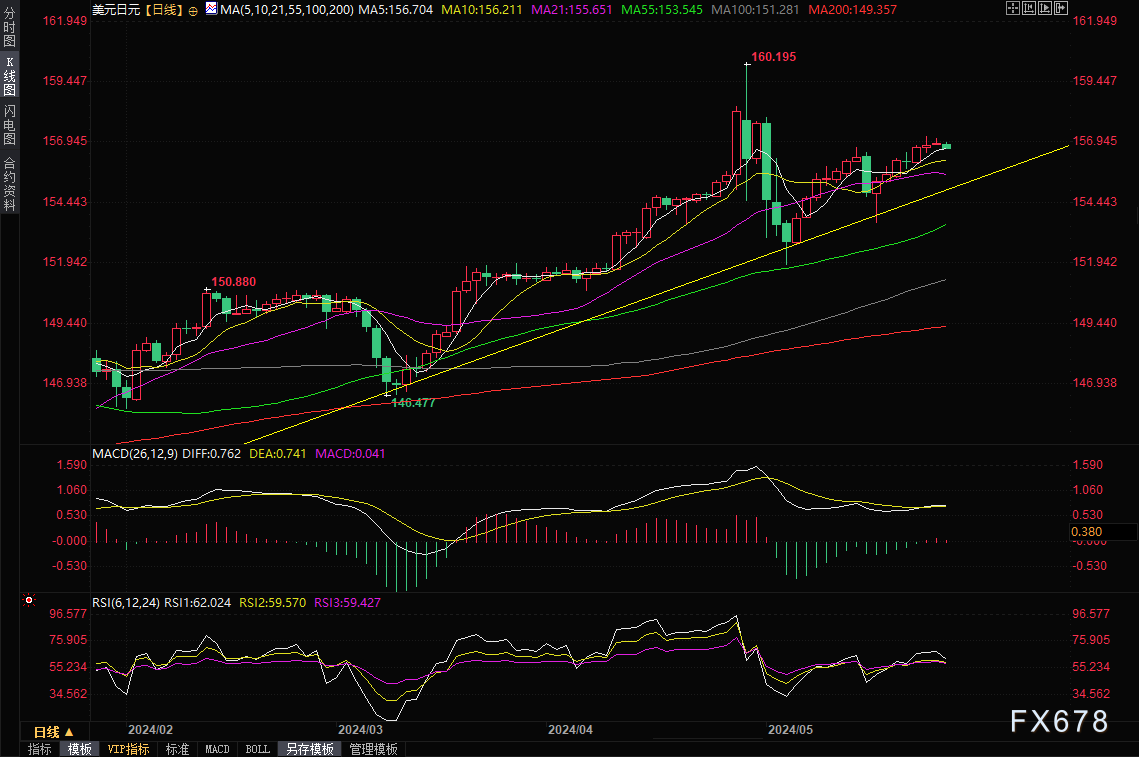Select the K线图 sidebar tab

9,76
